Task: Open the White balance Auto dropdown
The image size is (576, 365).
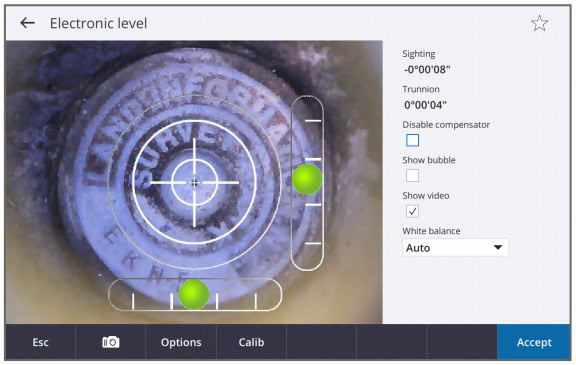Action: pyautogui.click(x=455, y=248)
